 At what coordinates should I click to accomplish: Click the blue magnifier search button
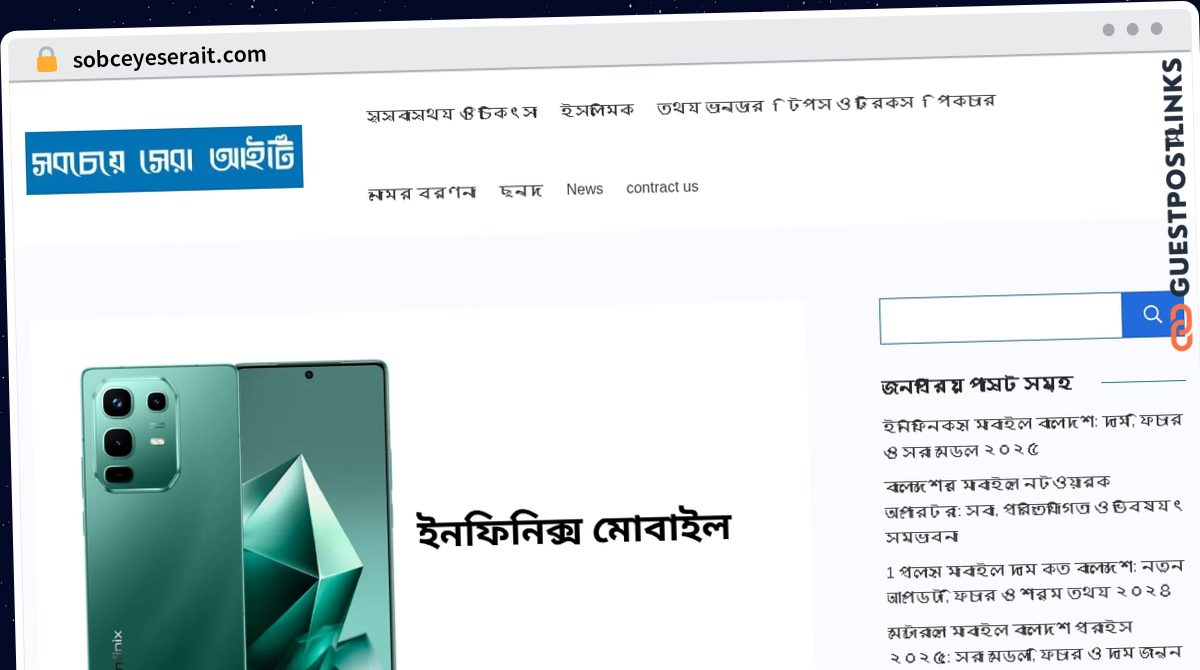tap(1152, 314)
